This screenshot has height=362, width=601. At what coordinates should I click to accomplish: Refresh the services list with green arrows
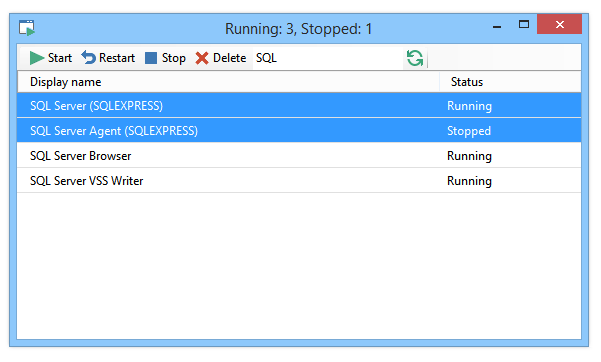(x=415, y=58)
